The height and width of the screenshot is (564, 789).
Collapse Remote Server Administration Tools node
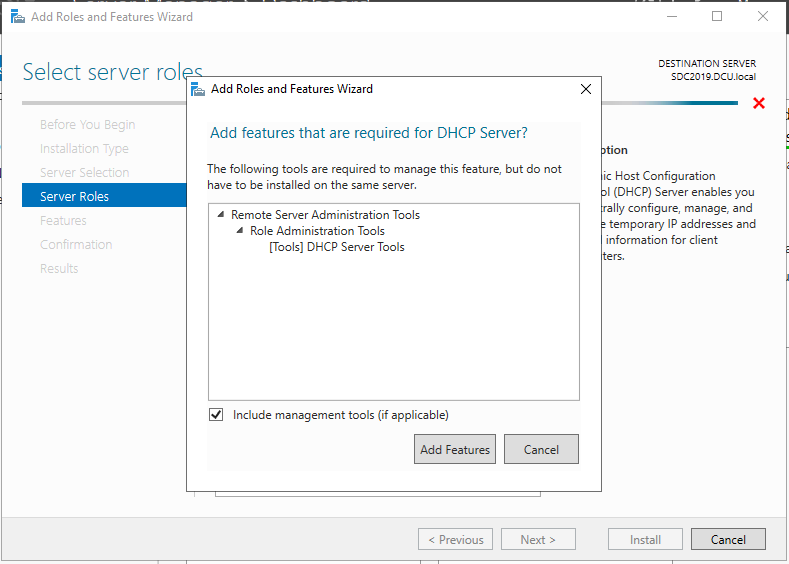(221, 215)
